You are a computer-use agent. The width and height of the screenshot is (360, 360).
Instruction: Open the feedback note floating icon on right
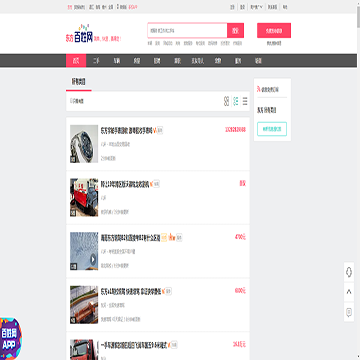349,312
